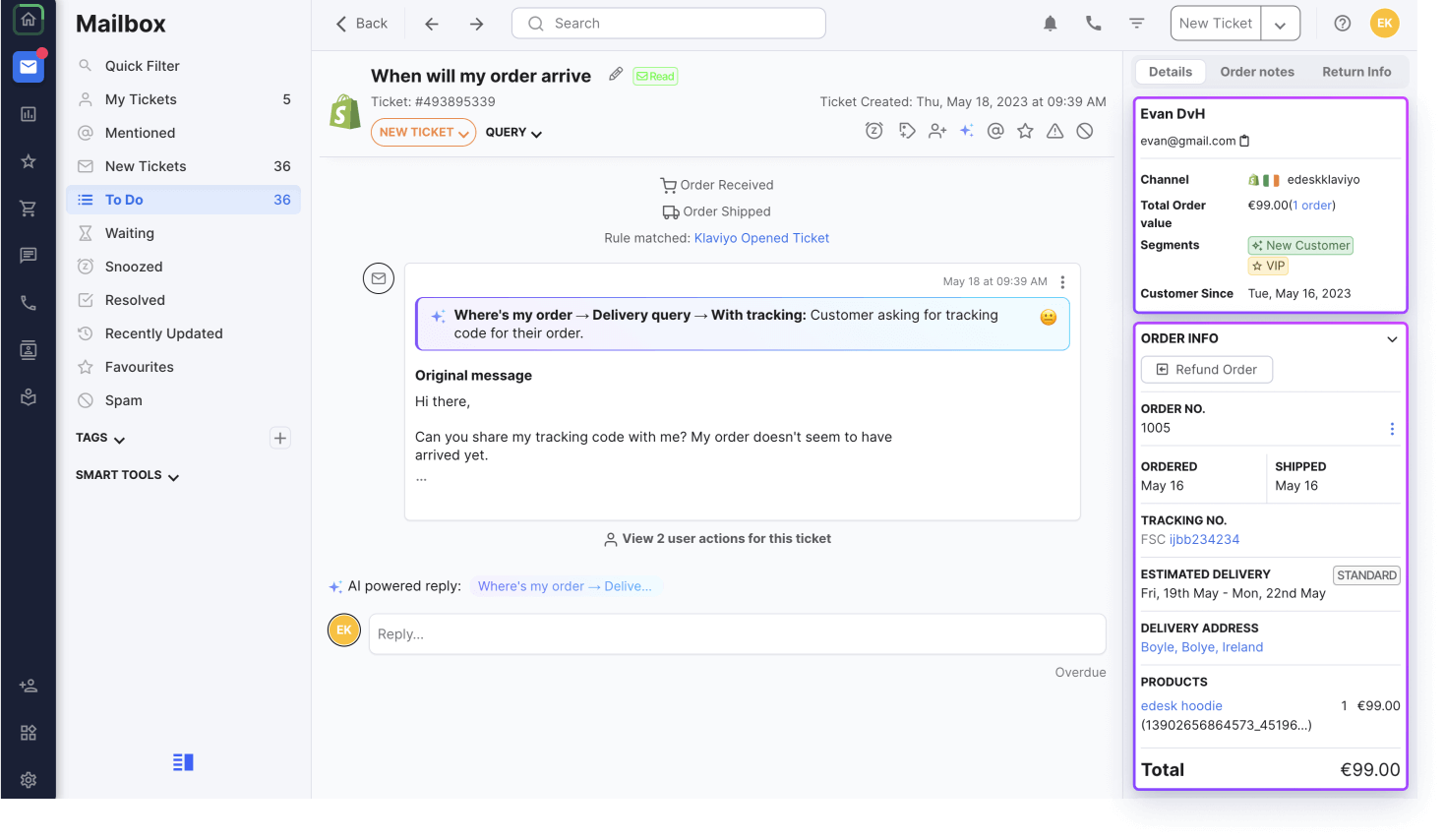Open the add user icon in left rail

(x=28, y=686)
